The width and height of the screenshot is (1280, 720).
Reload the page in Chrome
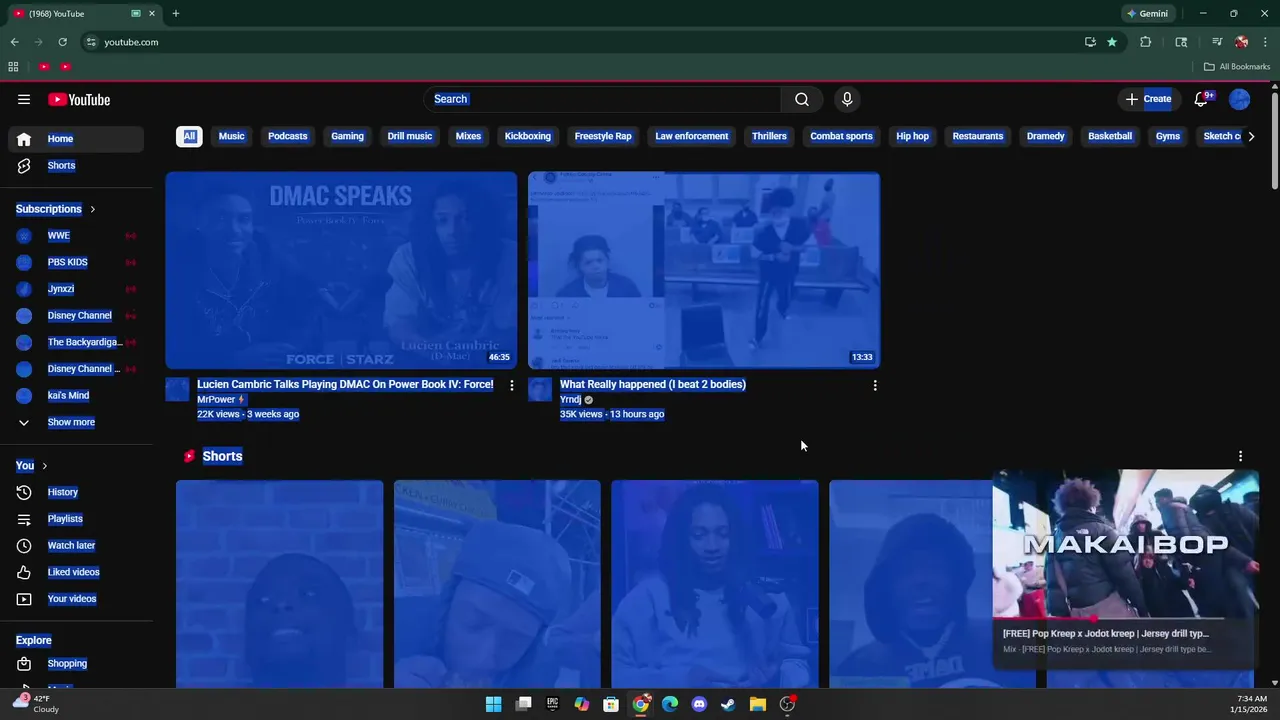coord(62,42)
